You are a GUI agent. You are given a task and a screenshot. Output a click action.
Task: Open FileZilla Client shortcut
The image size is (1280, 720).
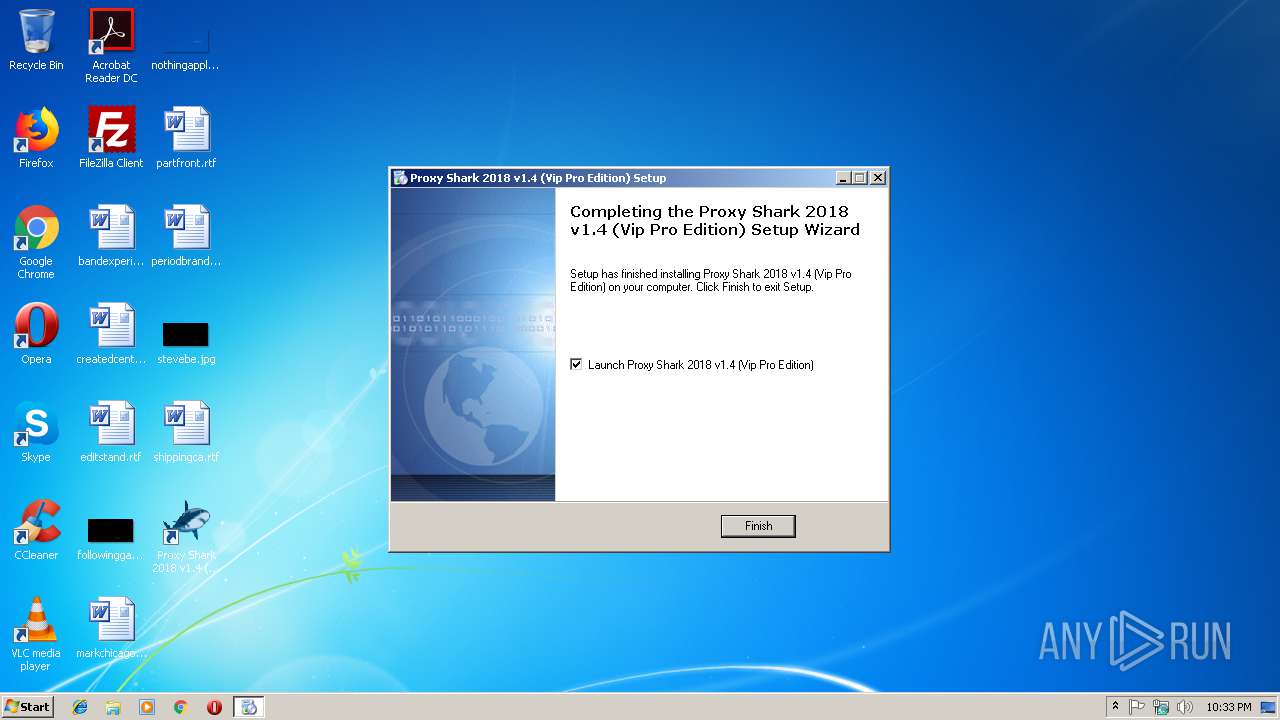tap(111, 138)
